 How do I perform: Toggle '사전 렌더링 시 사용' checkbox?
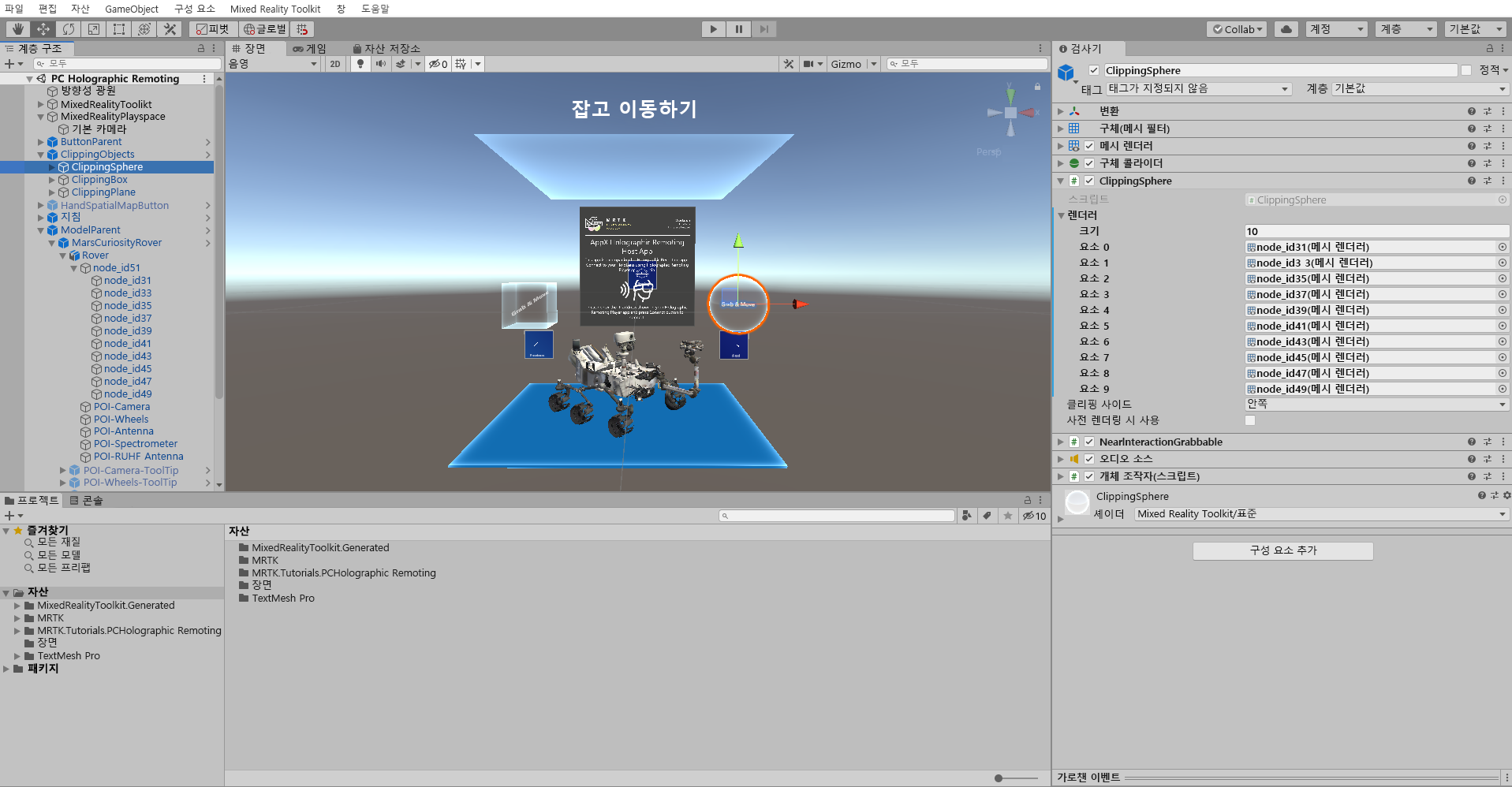tap(1250, 420)
